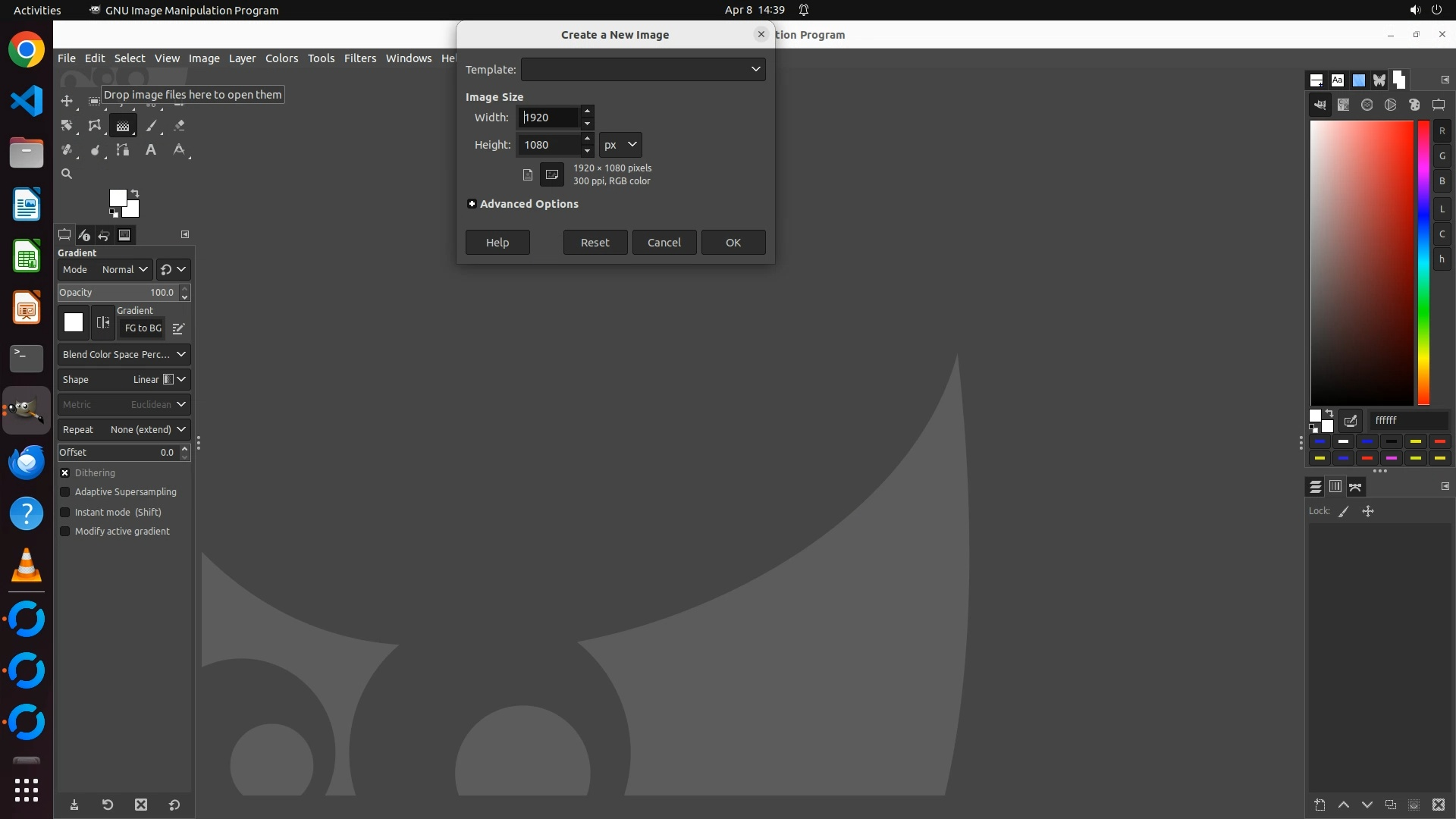The width and height of the screenshot is (1456, 819).
Task: Open the Template dropdown
Action: 642,69
